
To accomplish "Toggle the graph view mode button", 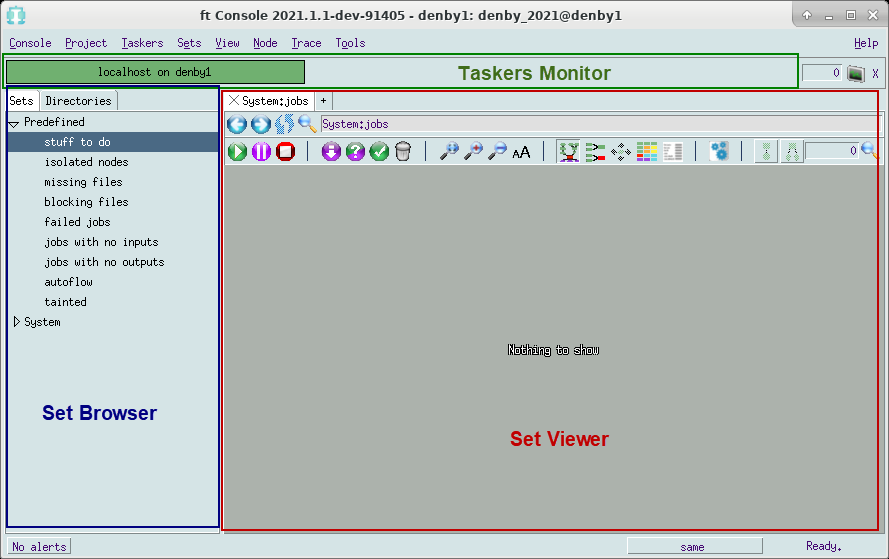I will (569, 151).
